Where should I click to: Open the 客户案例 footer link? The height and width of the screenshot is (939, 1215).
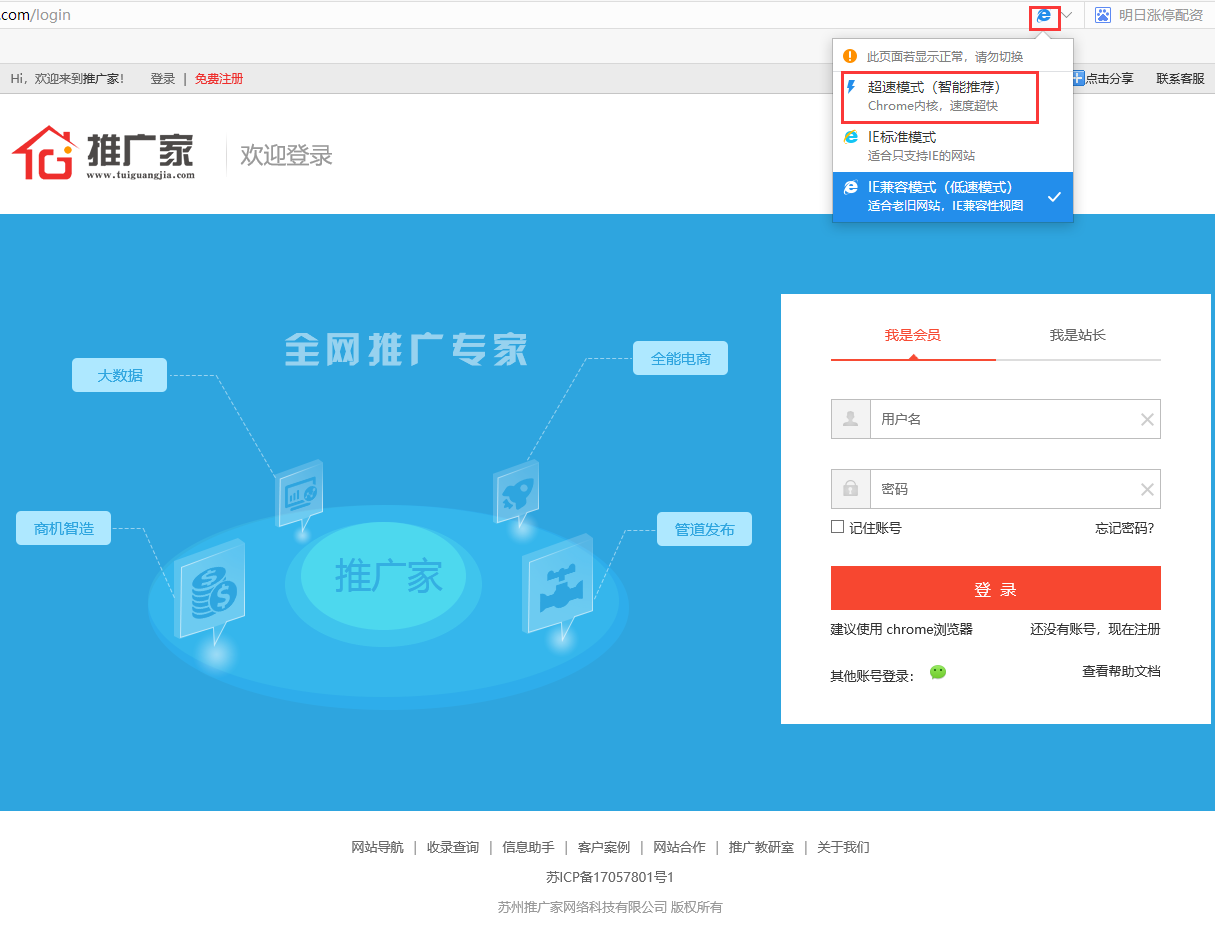point(604,847)
